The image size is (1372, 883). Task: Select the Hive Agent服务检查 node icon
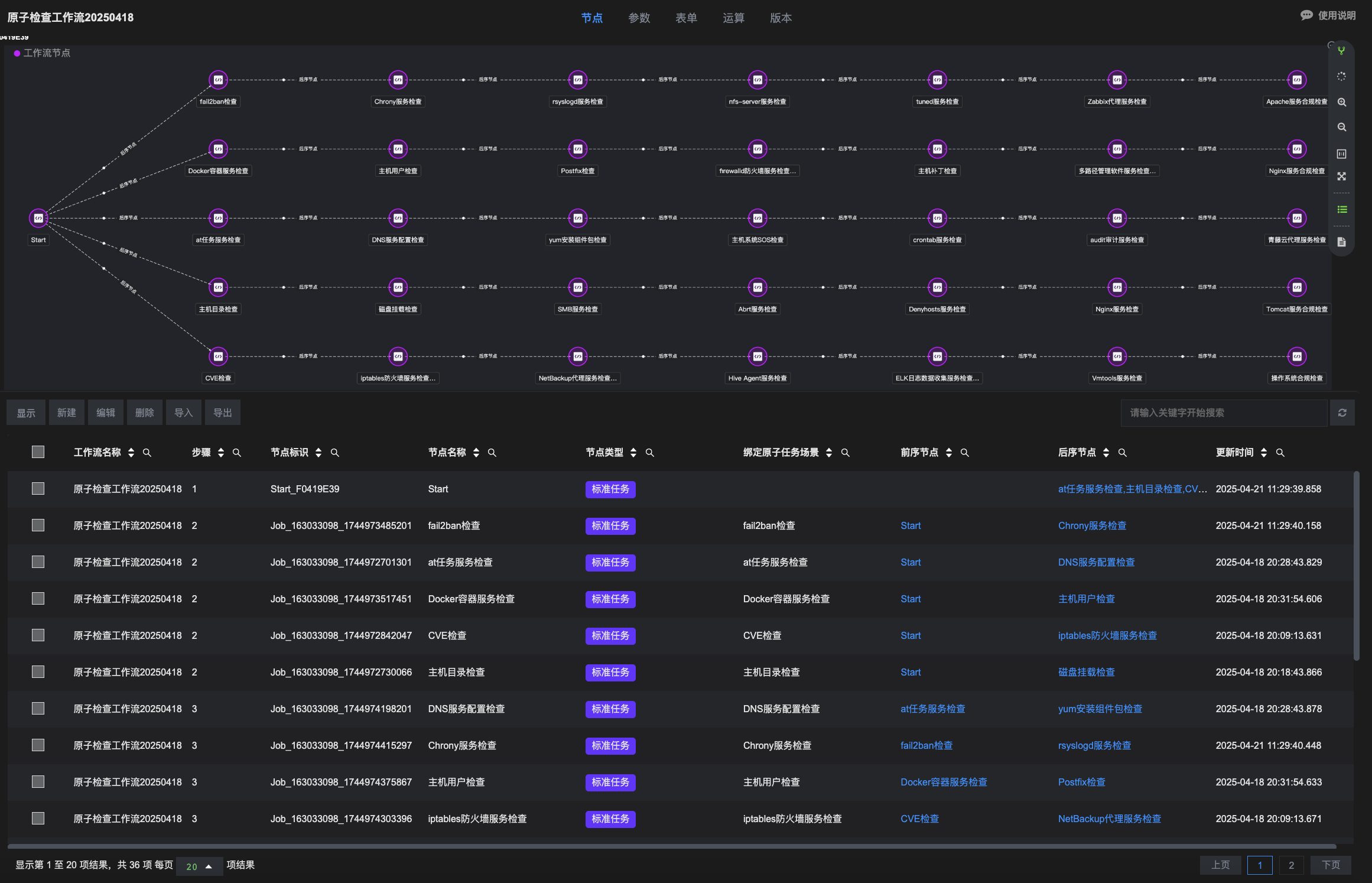(757, 356)
